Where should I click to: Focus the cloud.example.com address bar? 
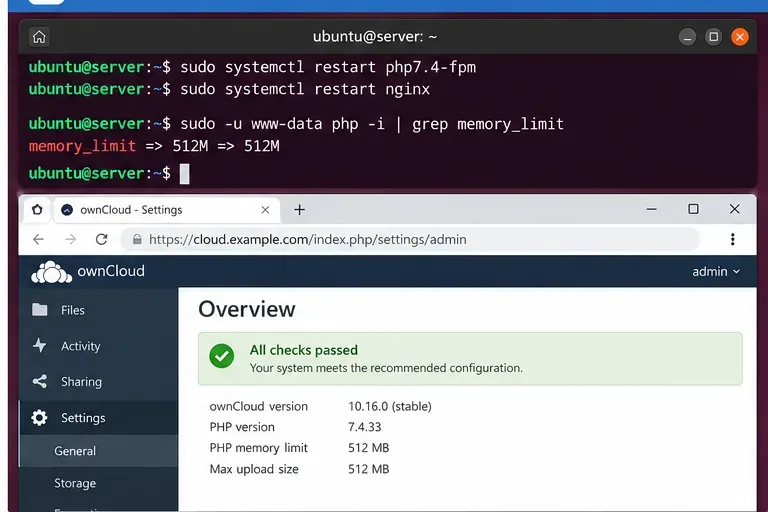(410, 239)
